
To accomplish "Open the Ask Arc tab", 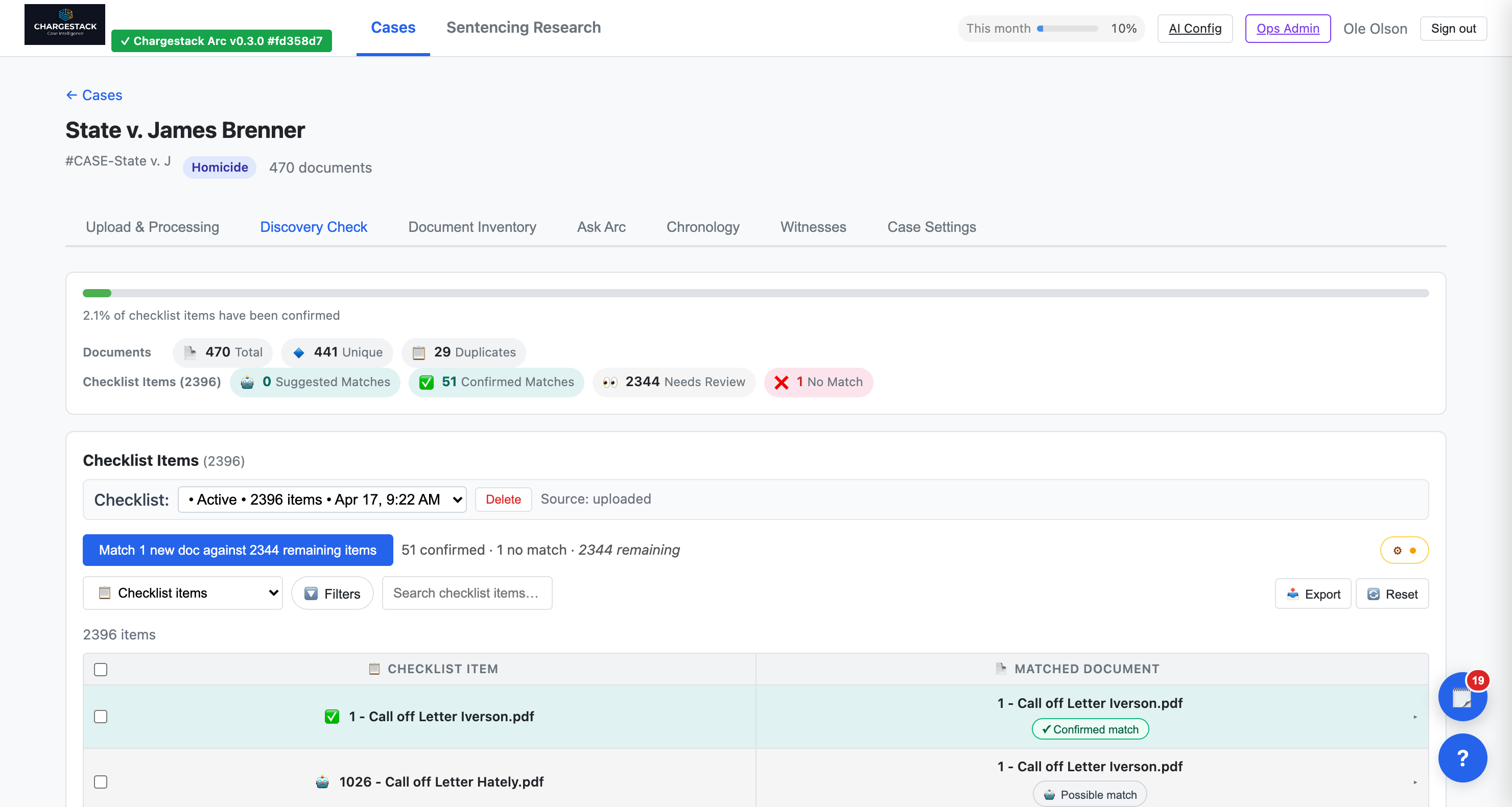I will 601,227.
